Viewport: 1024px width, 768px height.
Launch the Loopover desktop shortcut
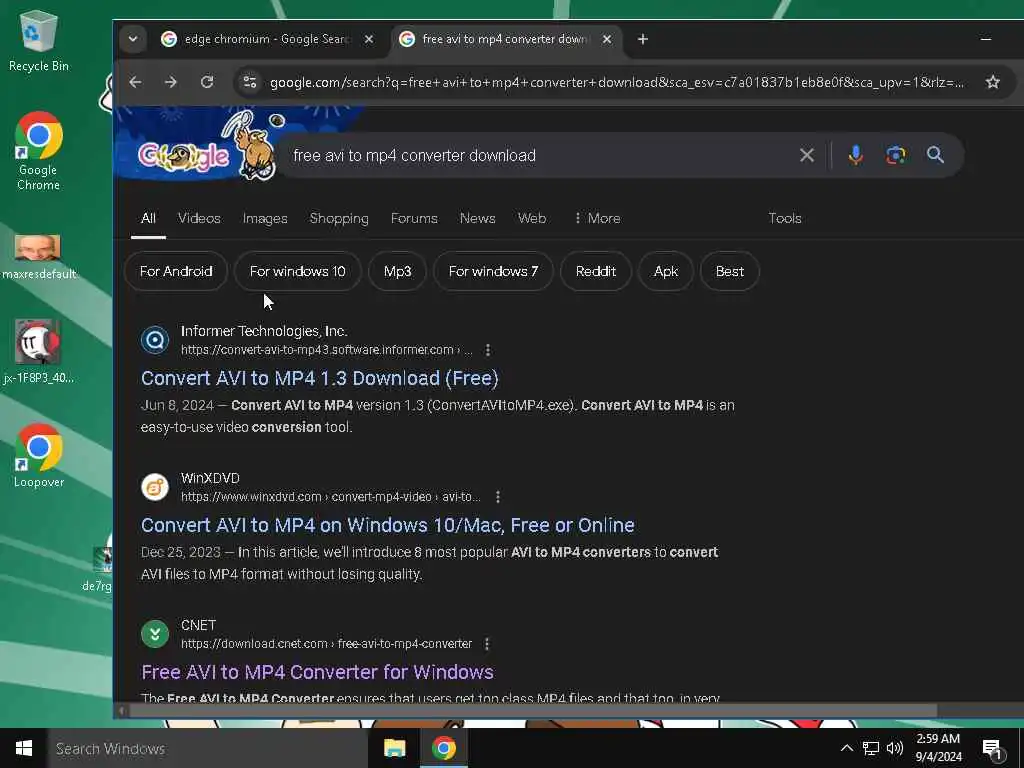39,456
